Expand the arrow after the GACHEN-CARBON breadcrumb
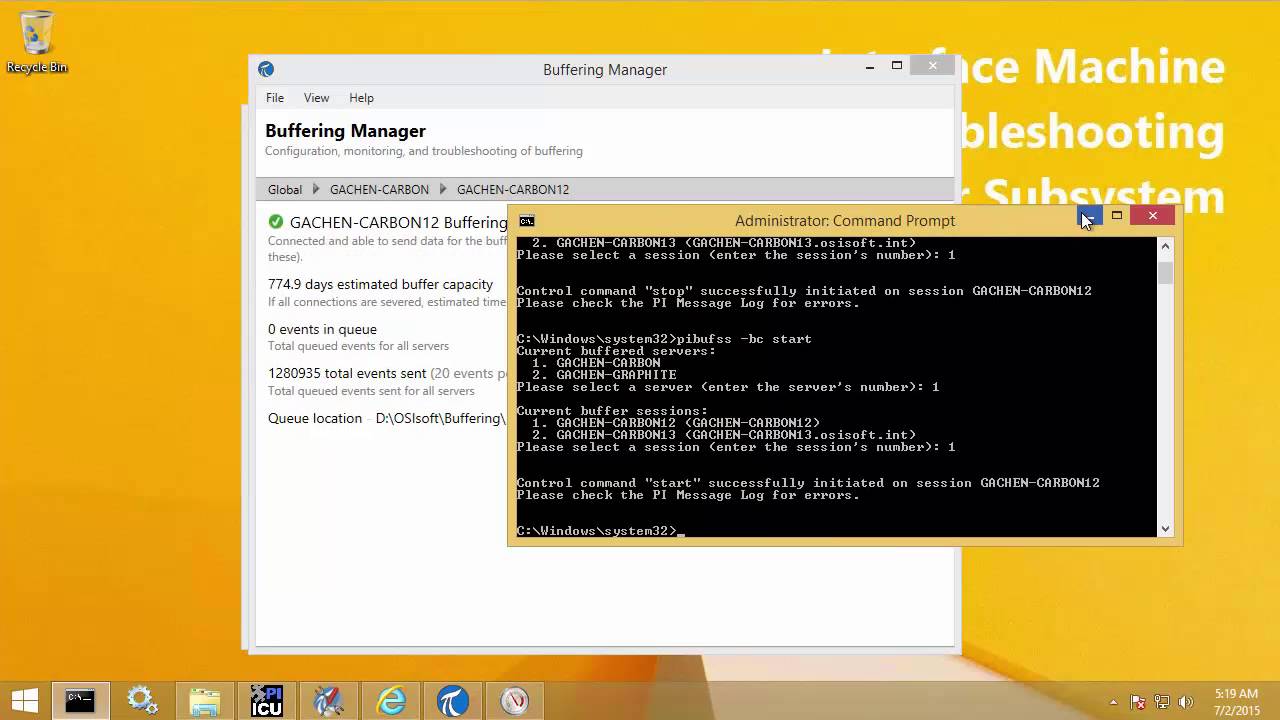 tap(443, 189)
